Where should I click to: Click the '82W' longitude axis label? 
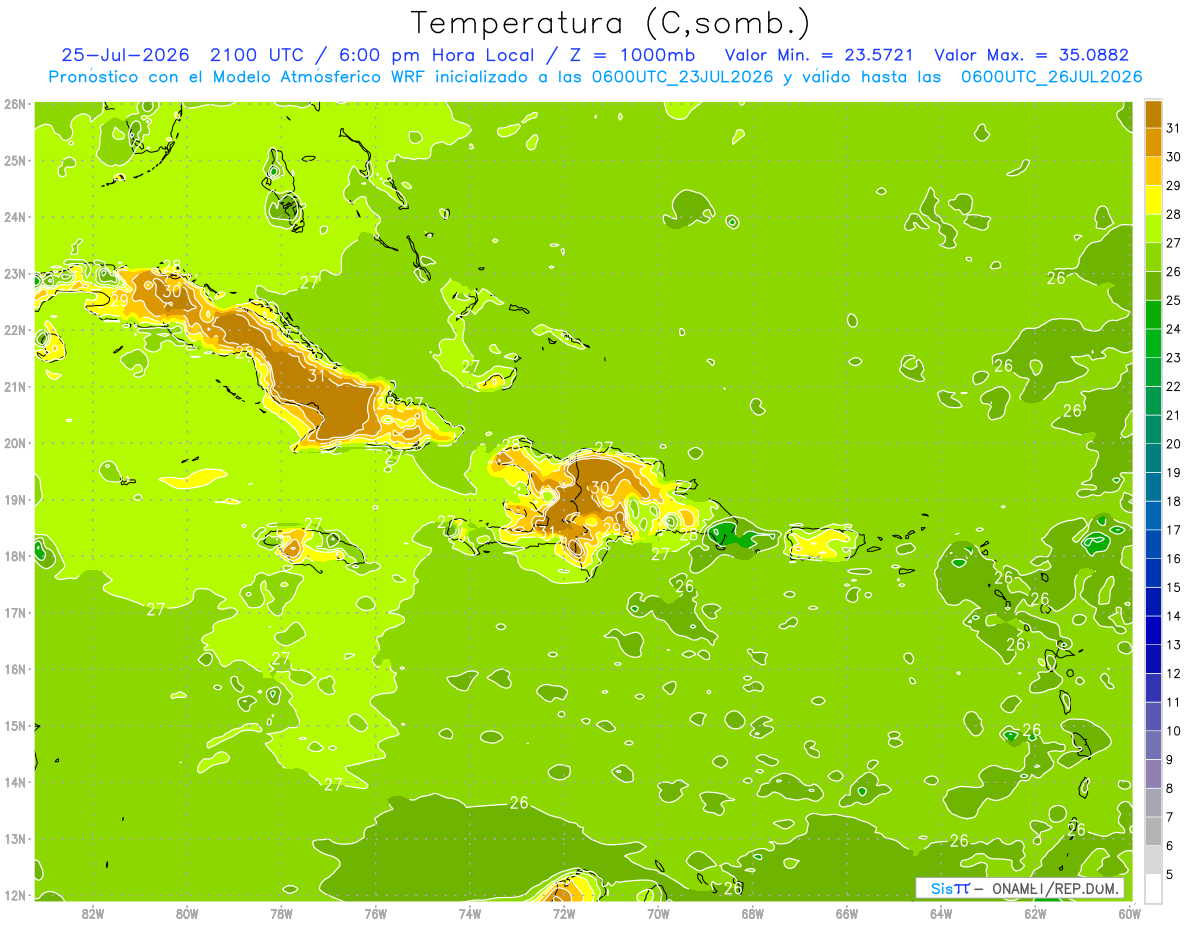pyautogui.click(x=93, y=913)
